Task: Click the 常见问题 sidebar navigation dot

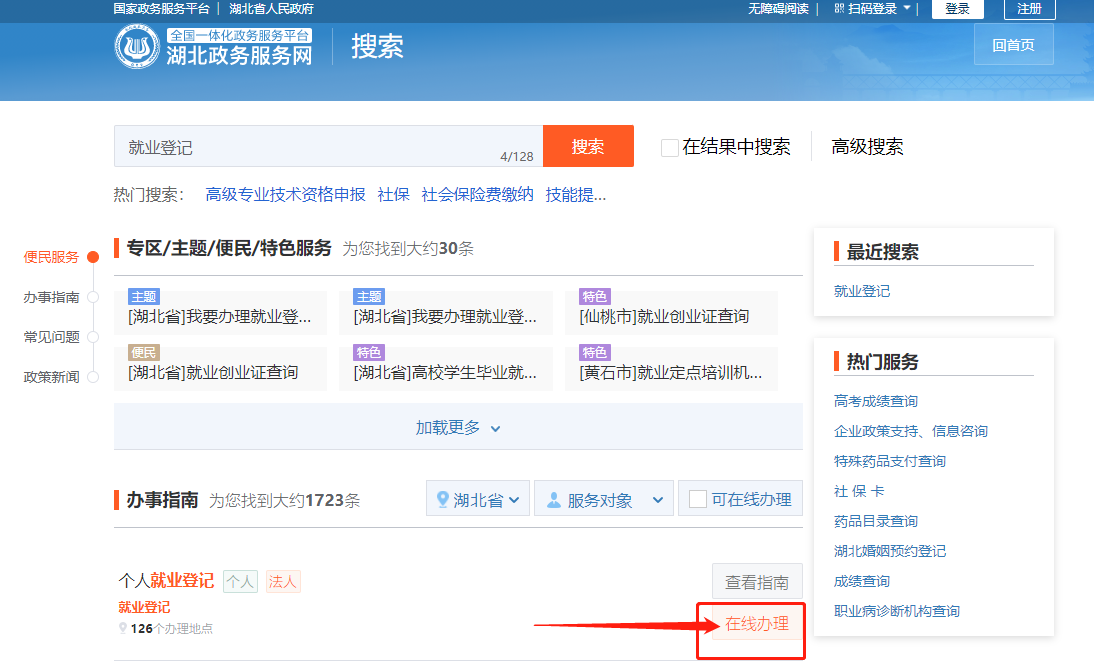Action: pos(93,337)
